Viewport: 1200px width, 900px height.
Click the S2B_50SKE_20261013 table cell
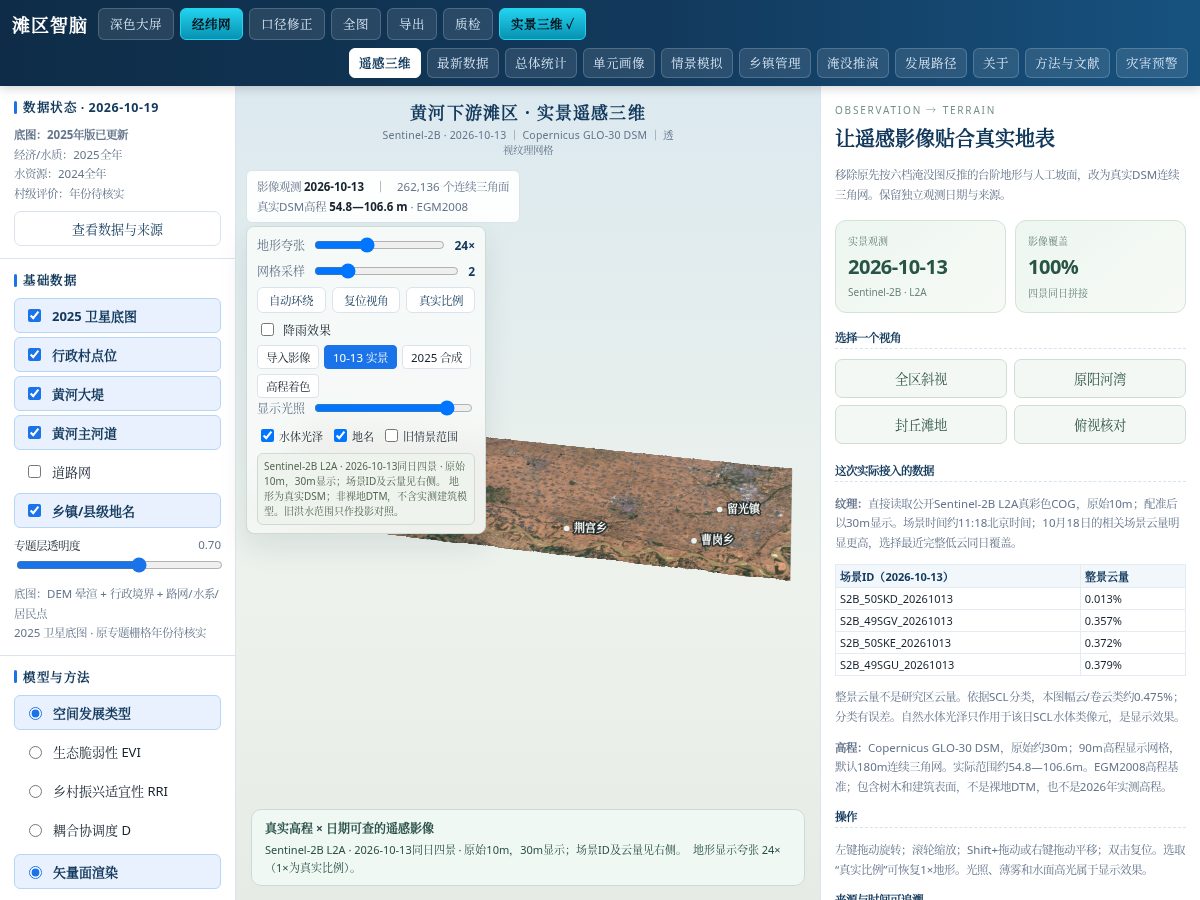(x=958, y=643)
